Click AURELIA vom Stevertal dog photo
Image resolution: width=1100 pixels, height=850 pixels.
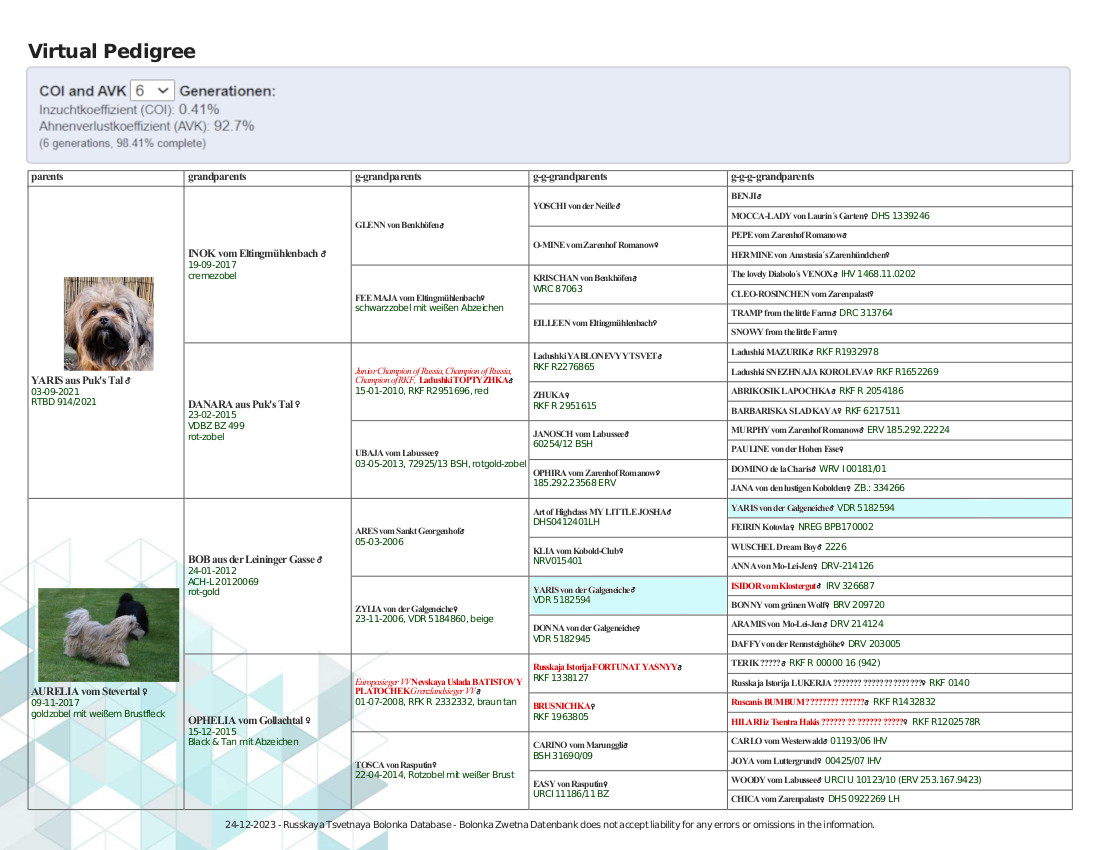109,635
